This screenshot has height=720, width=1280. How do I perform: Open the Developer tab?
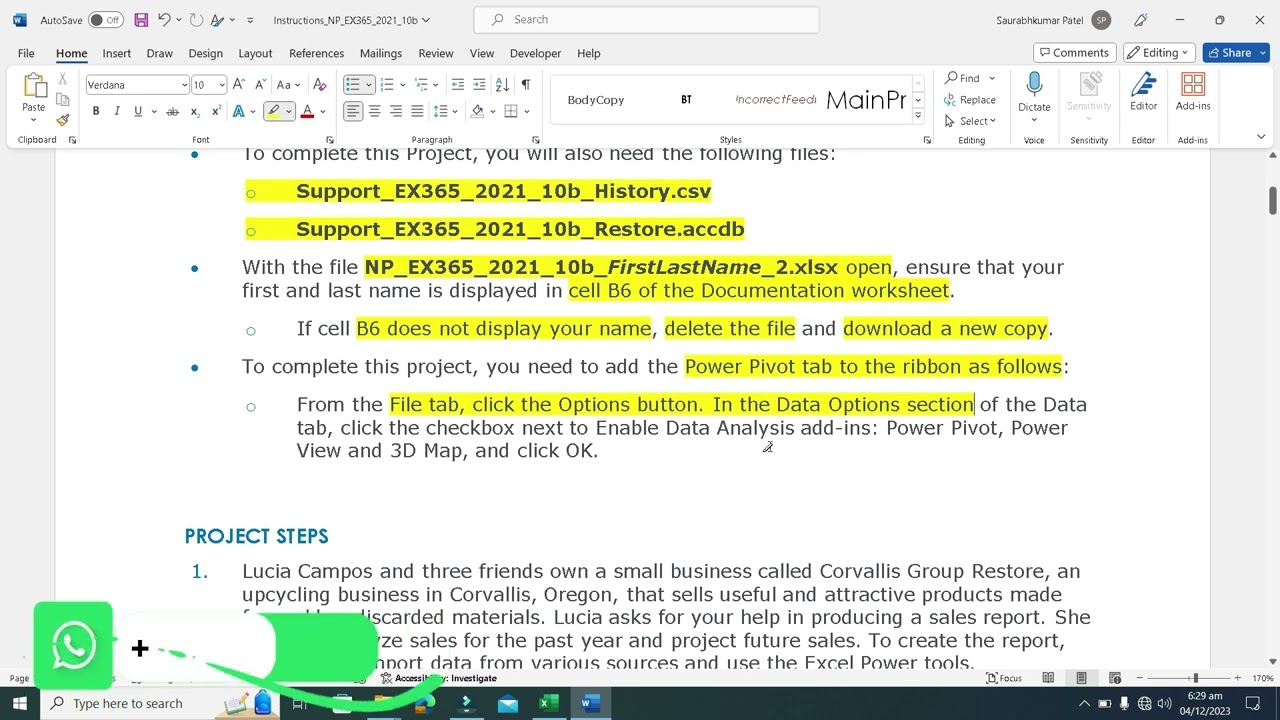tap(535, 53)
